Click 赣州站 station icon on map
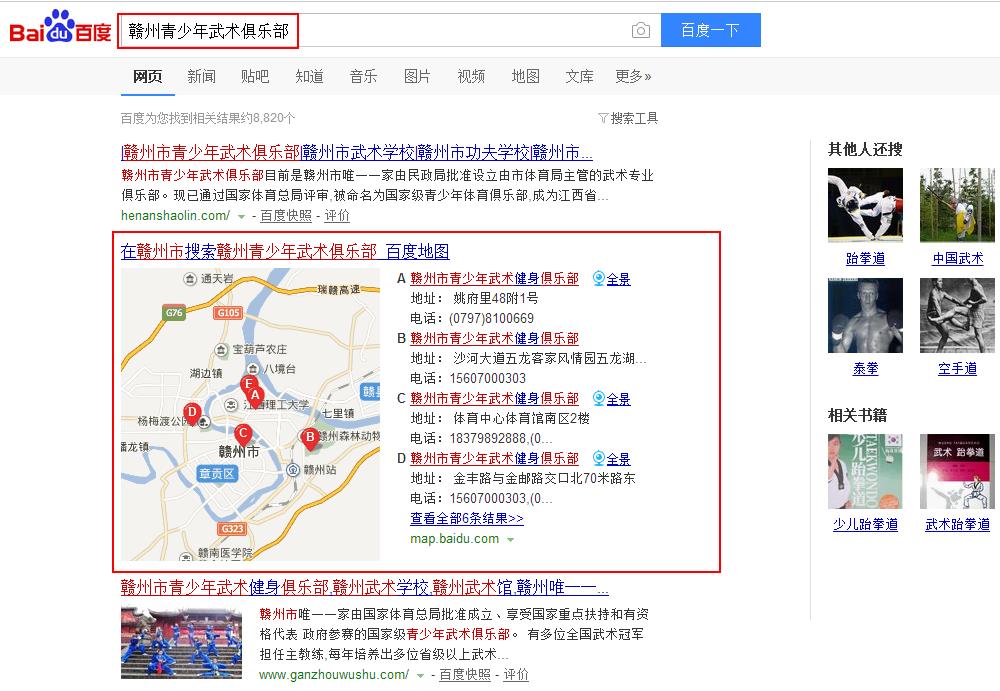 coord(293,470)
